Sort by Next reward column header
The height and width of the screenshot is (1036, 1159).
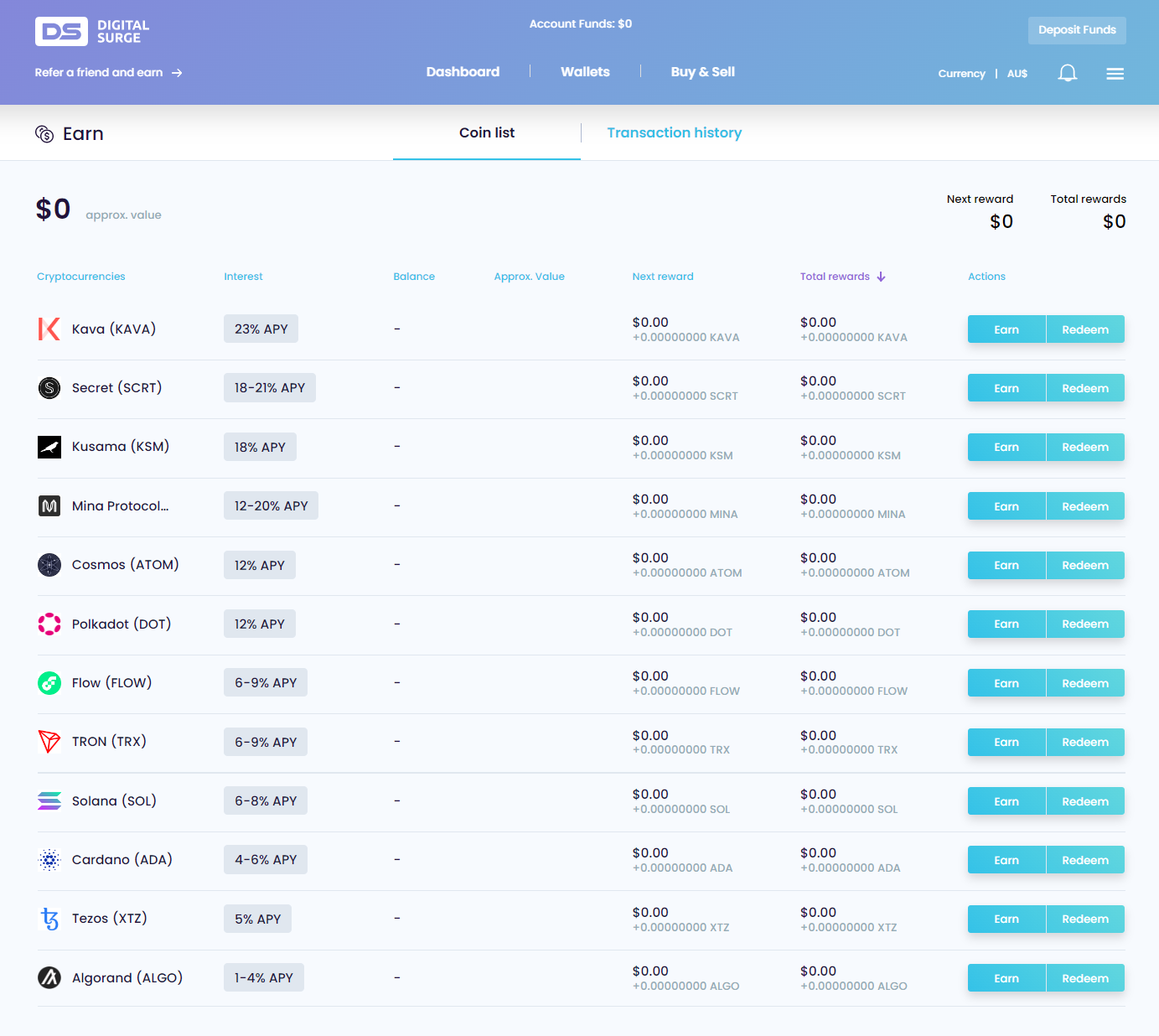tap(663, 277)
